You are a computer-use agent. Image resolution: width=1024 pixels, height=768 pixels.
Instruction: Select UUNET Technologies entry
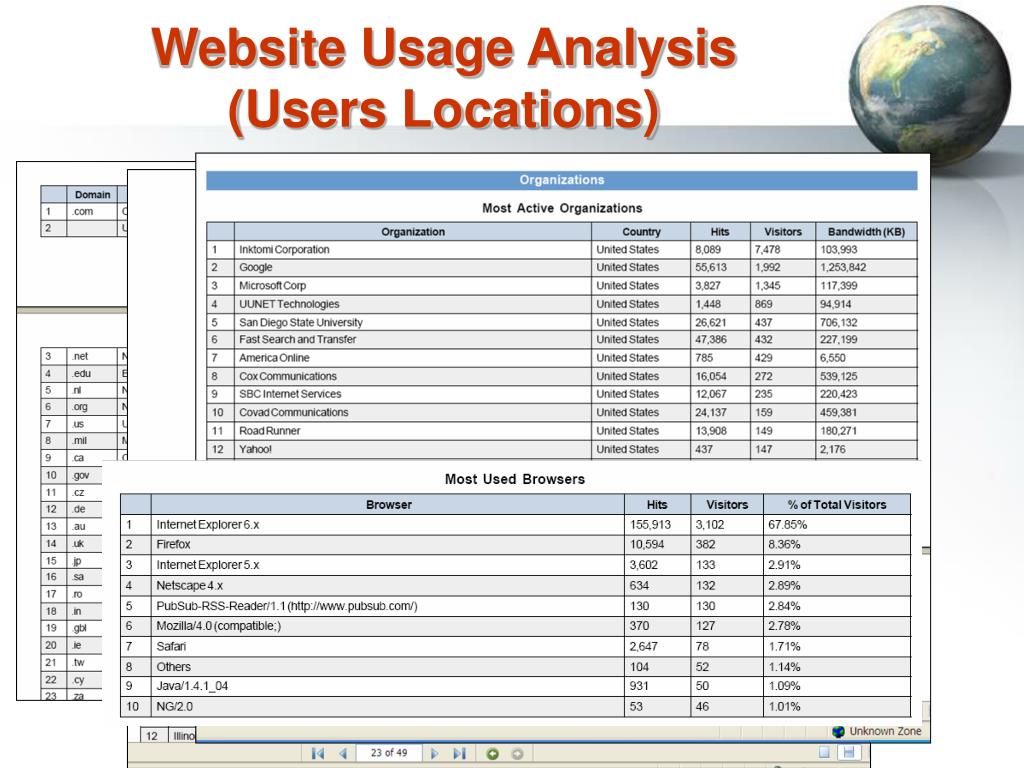click(562, 304)
